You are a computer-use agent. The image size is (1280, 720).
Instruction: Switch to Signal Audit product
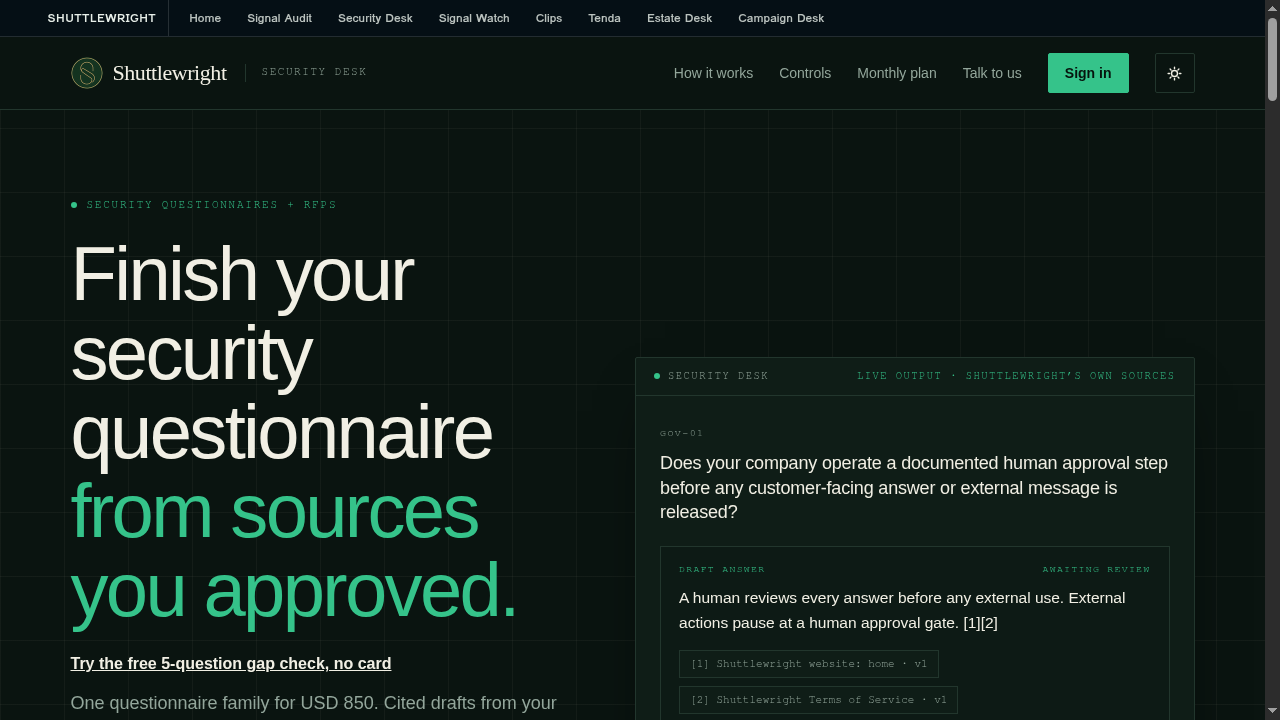tap(279, 18)
